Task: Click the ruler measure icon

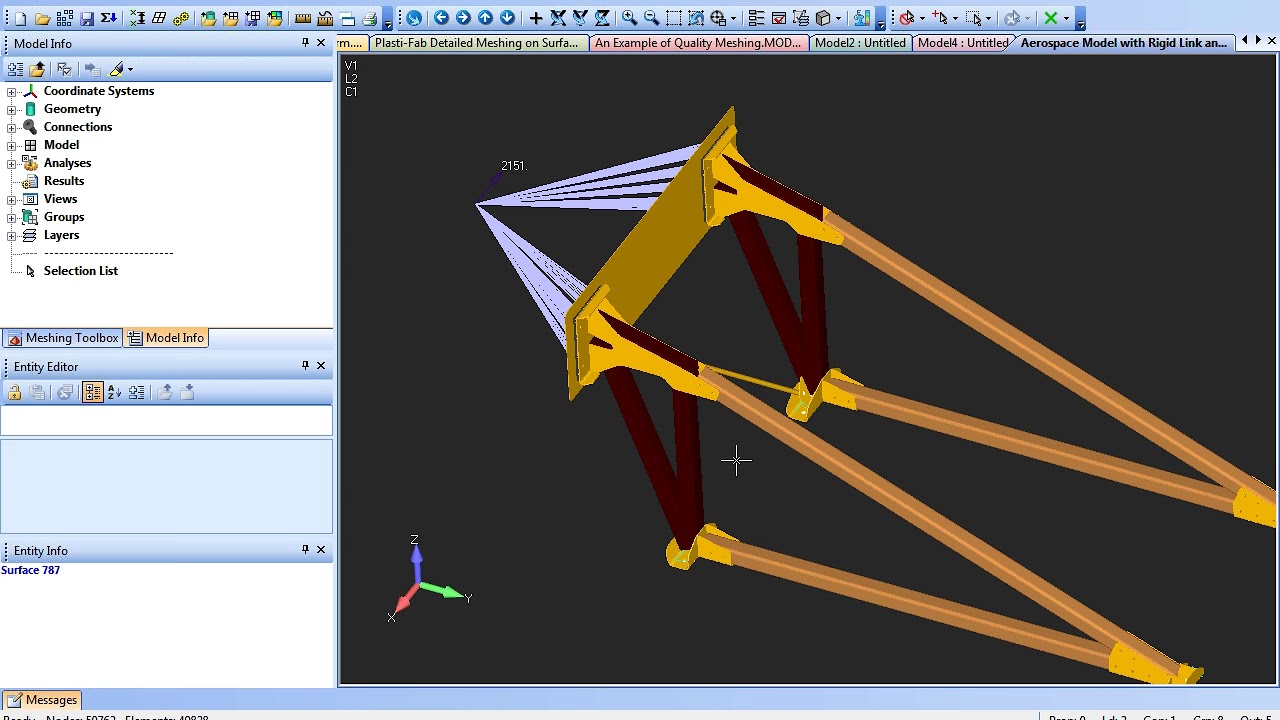Action: coord(303,18)
